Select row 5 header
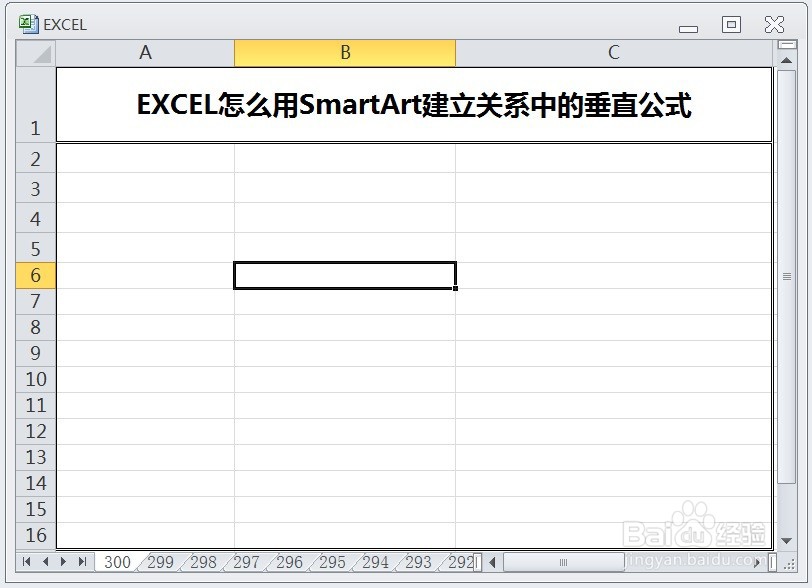The width and height of the screenshot is (812, 588). [x=35, y=248]
